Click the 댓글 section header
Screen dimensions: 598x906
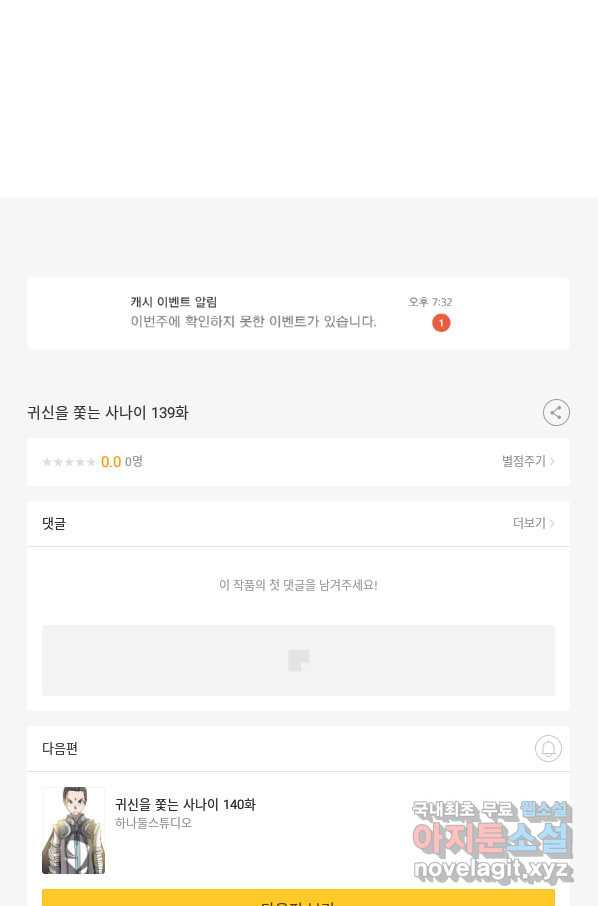click(x=54, y=523)
